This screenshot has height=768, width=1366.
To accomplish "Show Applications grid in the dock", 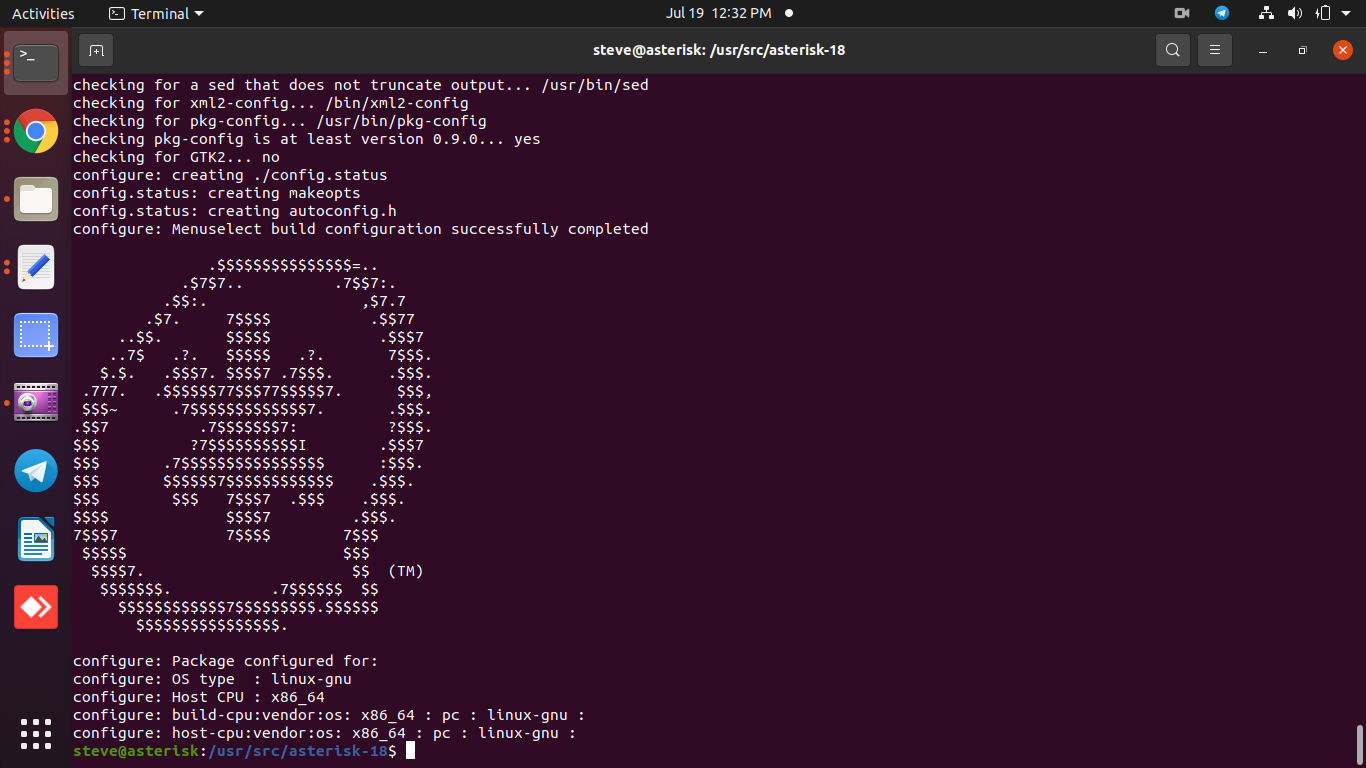I will 36,734.
